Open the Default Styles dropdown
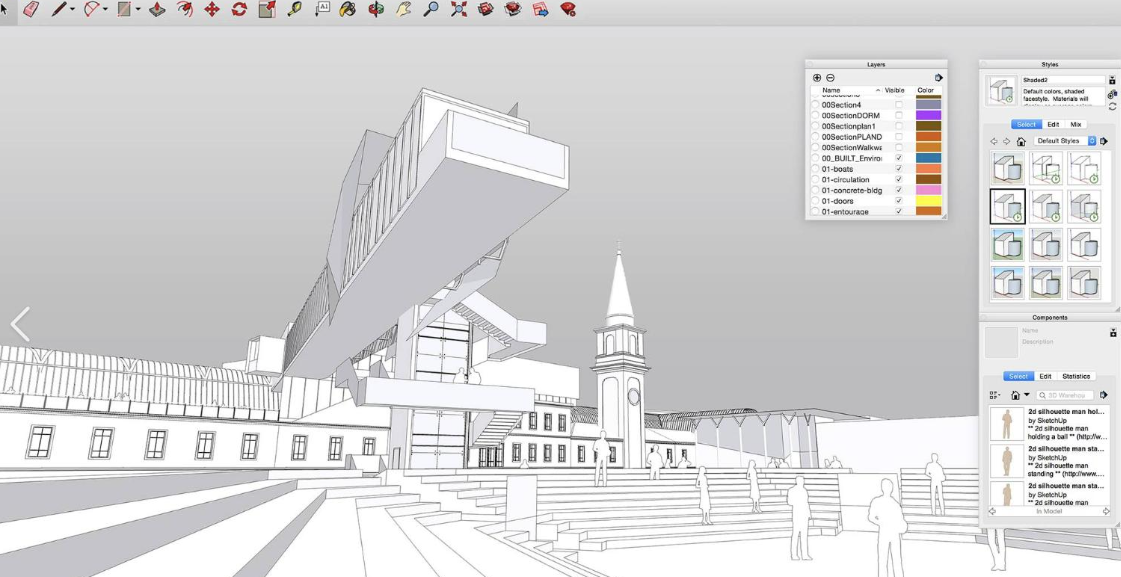This screenshot has height=577, width=1121. tap(1065, 141)
